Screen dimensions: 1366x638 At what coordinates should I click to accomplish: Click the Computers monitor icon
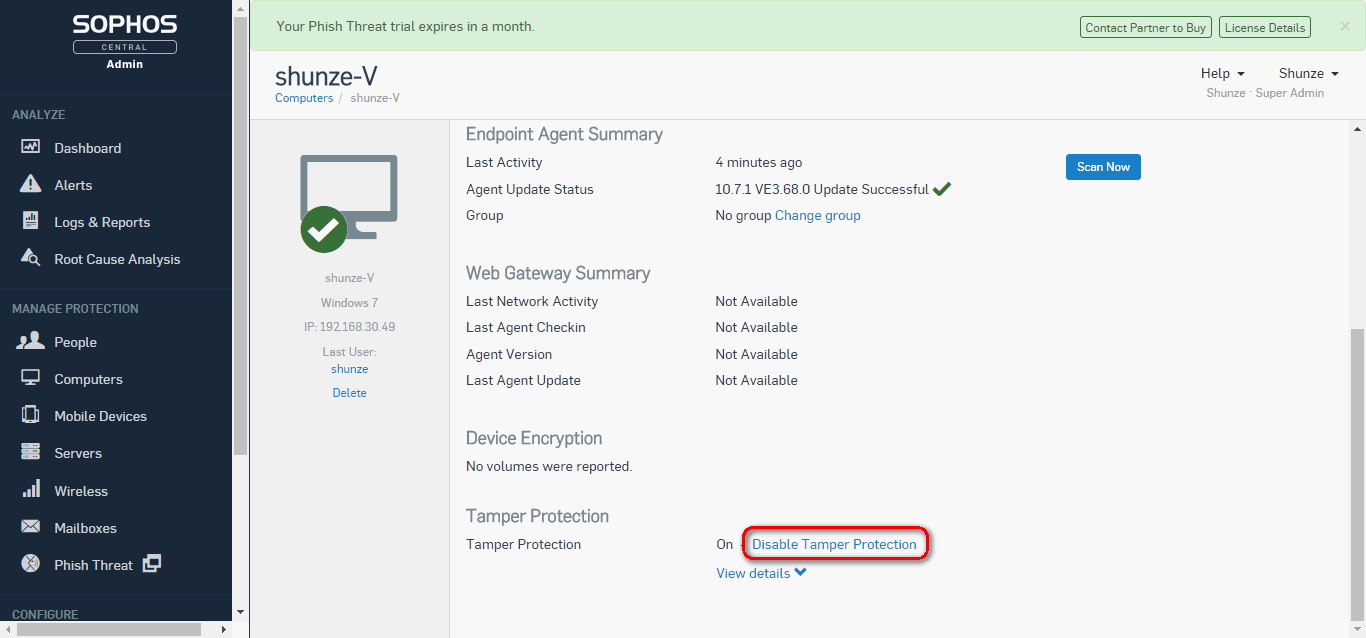pos(31,378)
